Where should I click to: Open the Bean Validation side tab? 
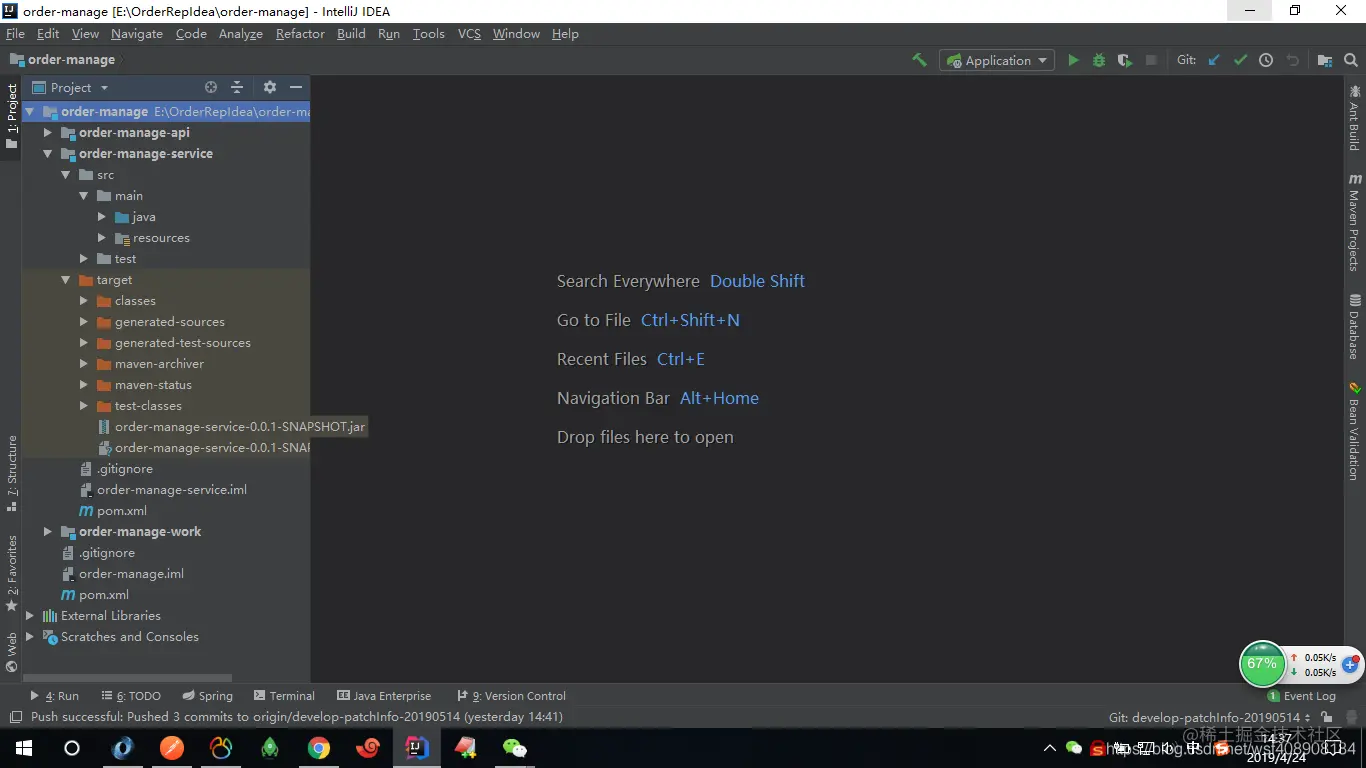tap(1354, 431)
